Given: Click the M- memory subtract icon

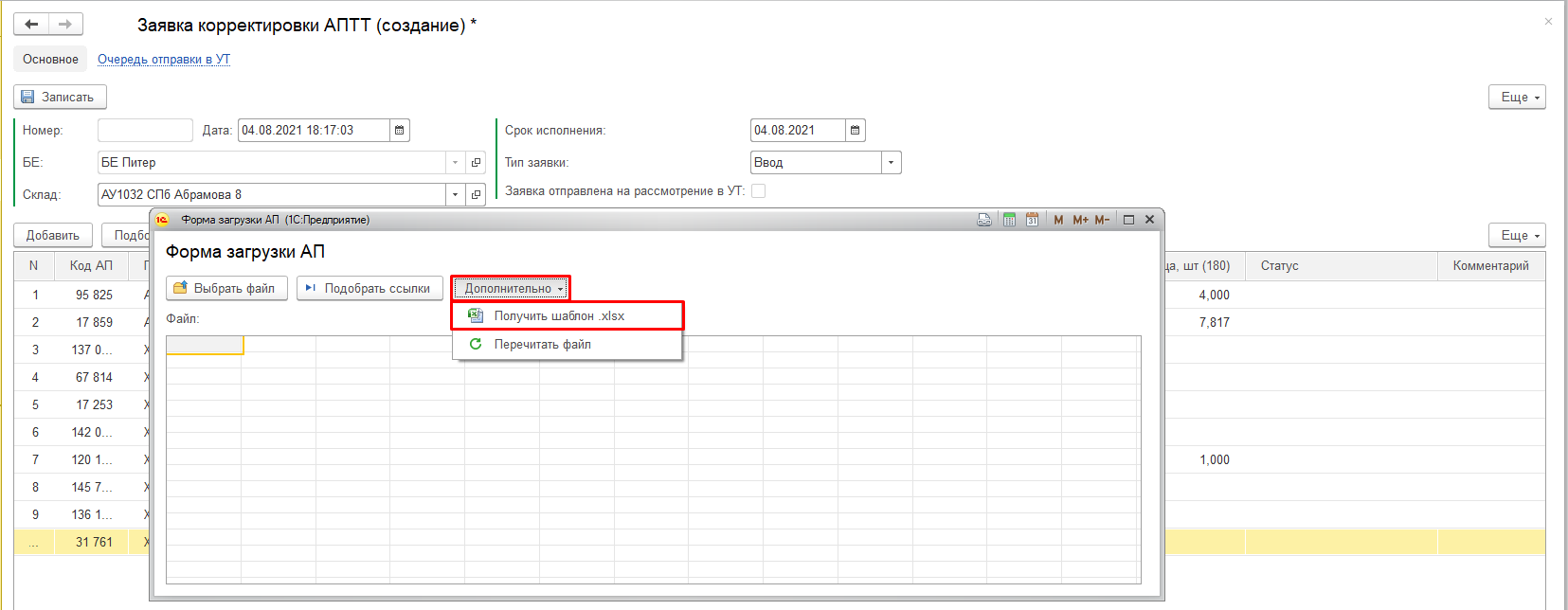Looking at the screenshot, I should point(1102,220).
